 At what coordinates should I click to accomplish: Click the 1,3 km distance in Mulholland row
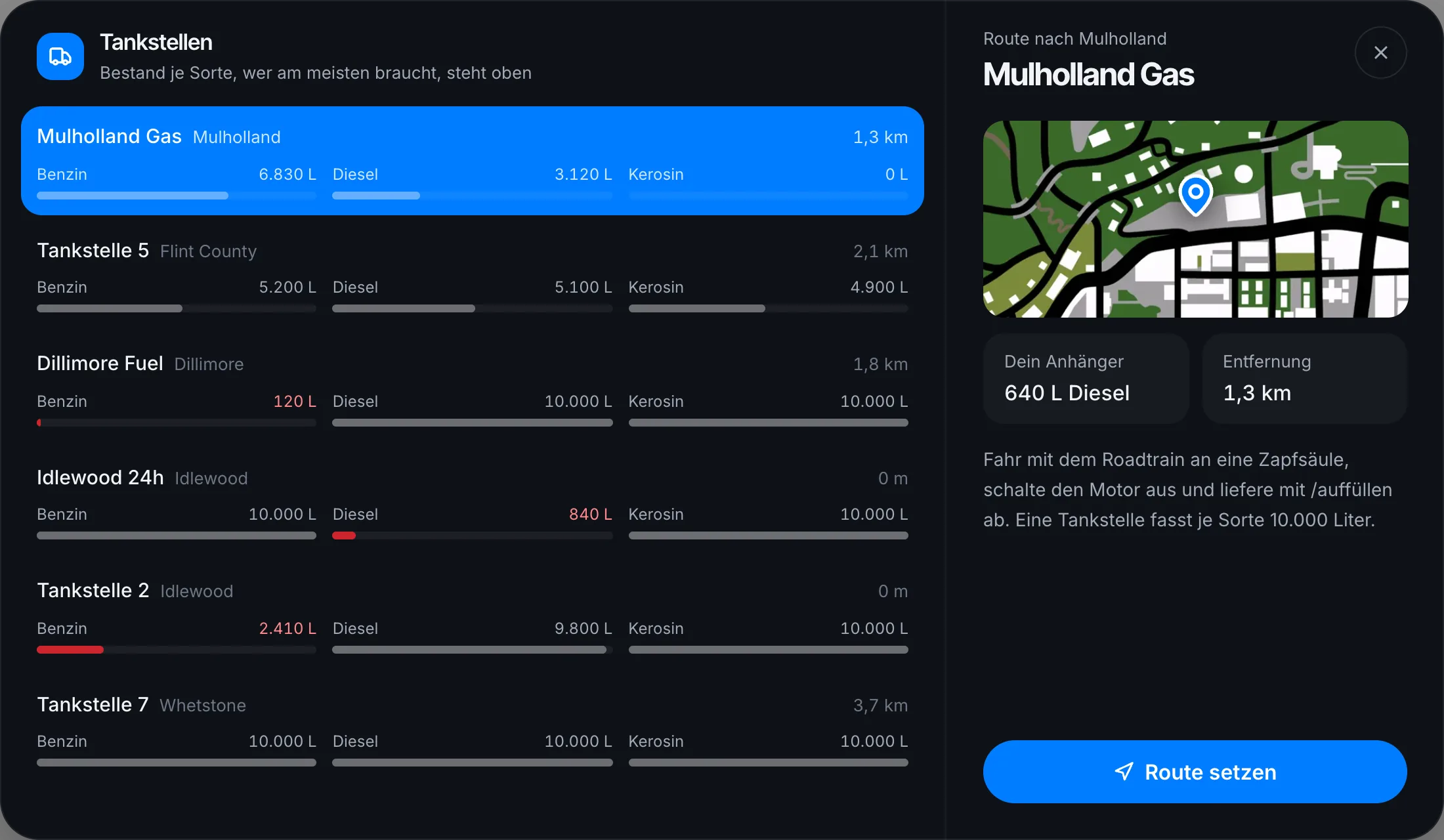[880, 137]
